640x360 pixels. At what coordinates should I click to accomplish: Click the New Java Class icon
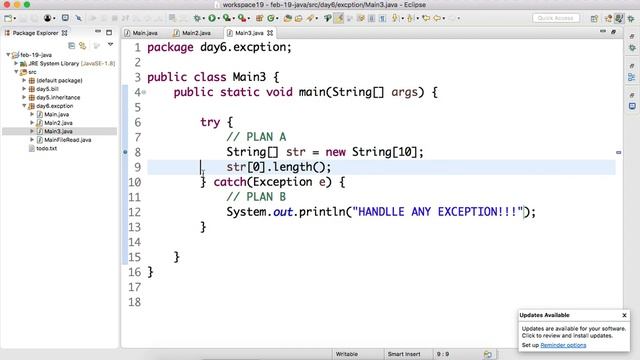point(271,18)
